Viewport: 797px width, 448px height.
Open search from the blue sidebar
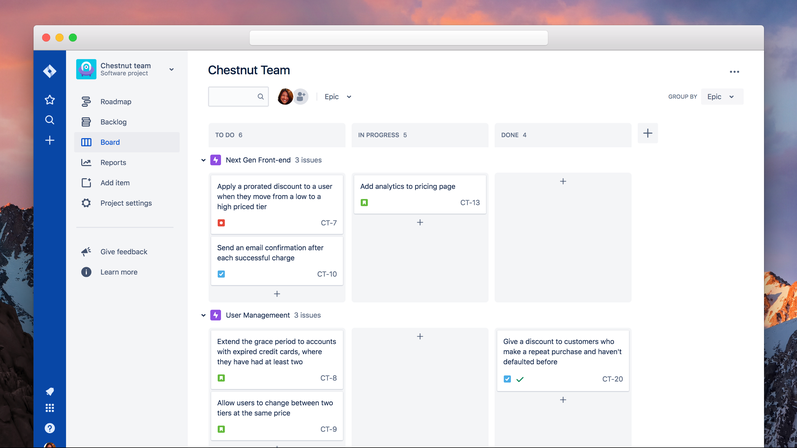coord(49,120)
